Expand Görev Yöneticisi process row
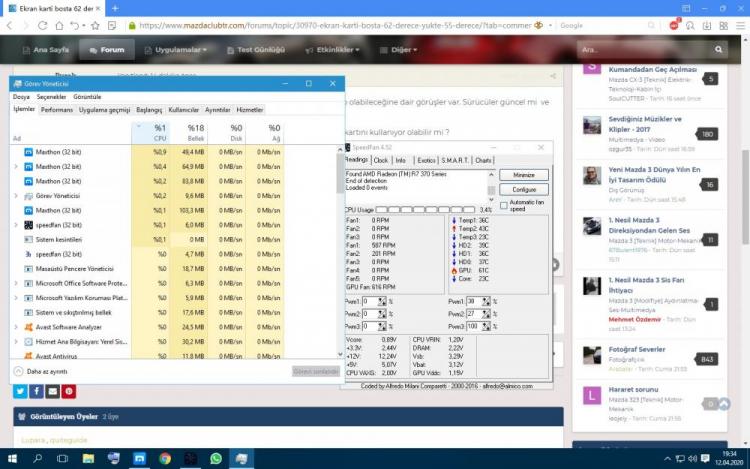Screen dimensions: 750x469 (x=16, y=196)
